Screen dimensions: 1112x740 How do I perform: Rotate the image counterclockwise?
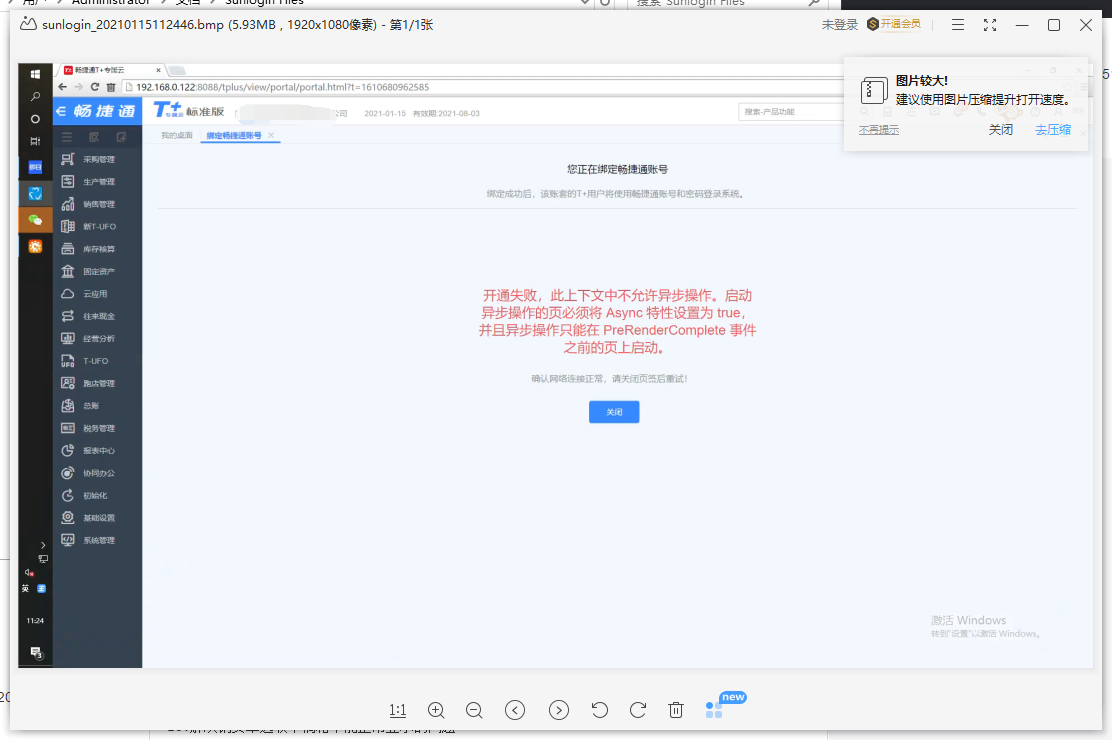[599, 710]
